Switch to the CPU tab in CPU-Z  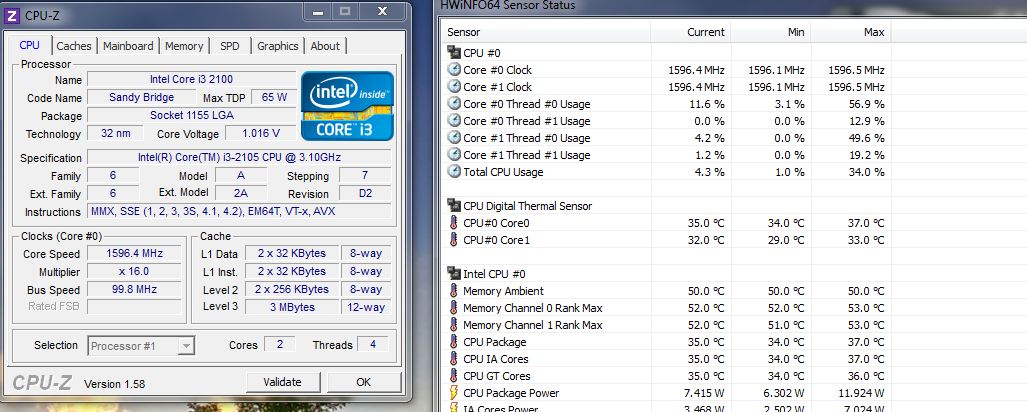click(x=29, y=45)
